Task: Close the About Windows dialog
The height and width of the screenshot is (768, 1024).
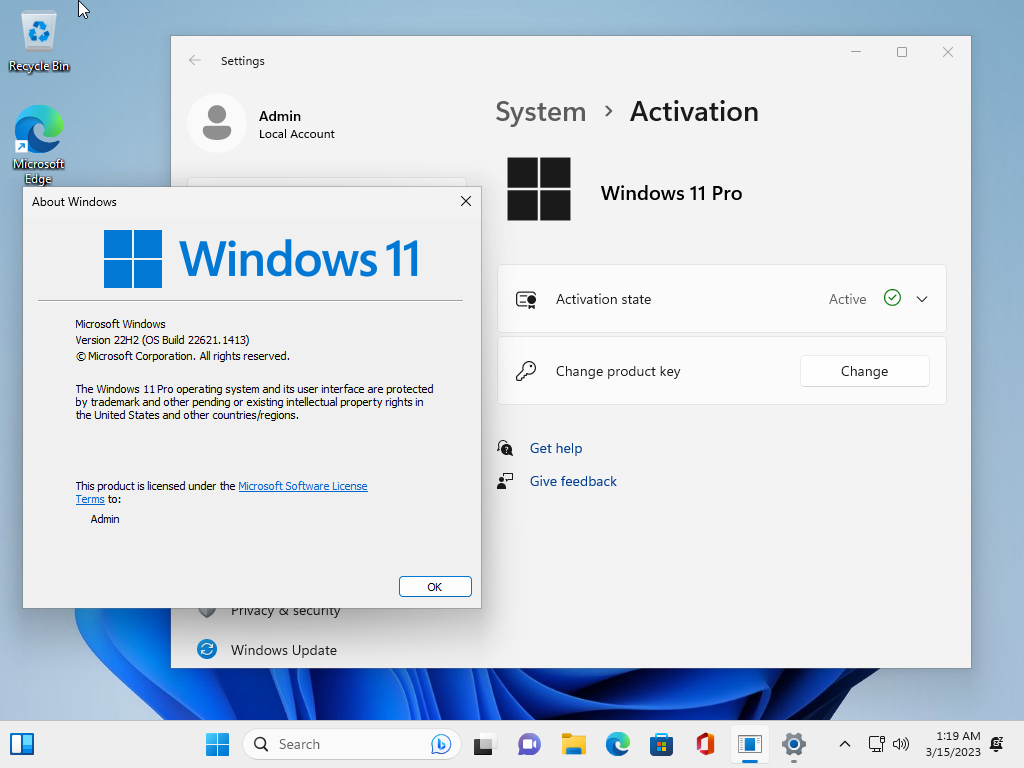Action: [466, 201]
